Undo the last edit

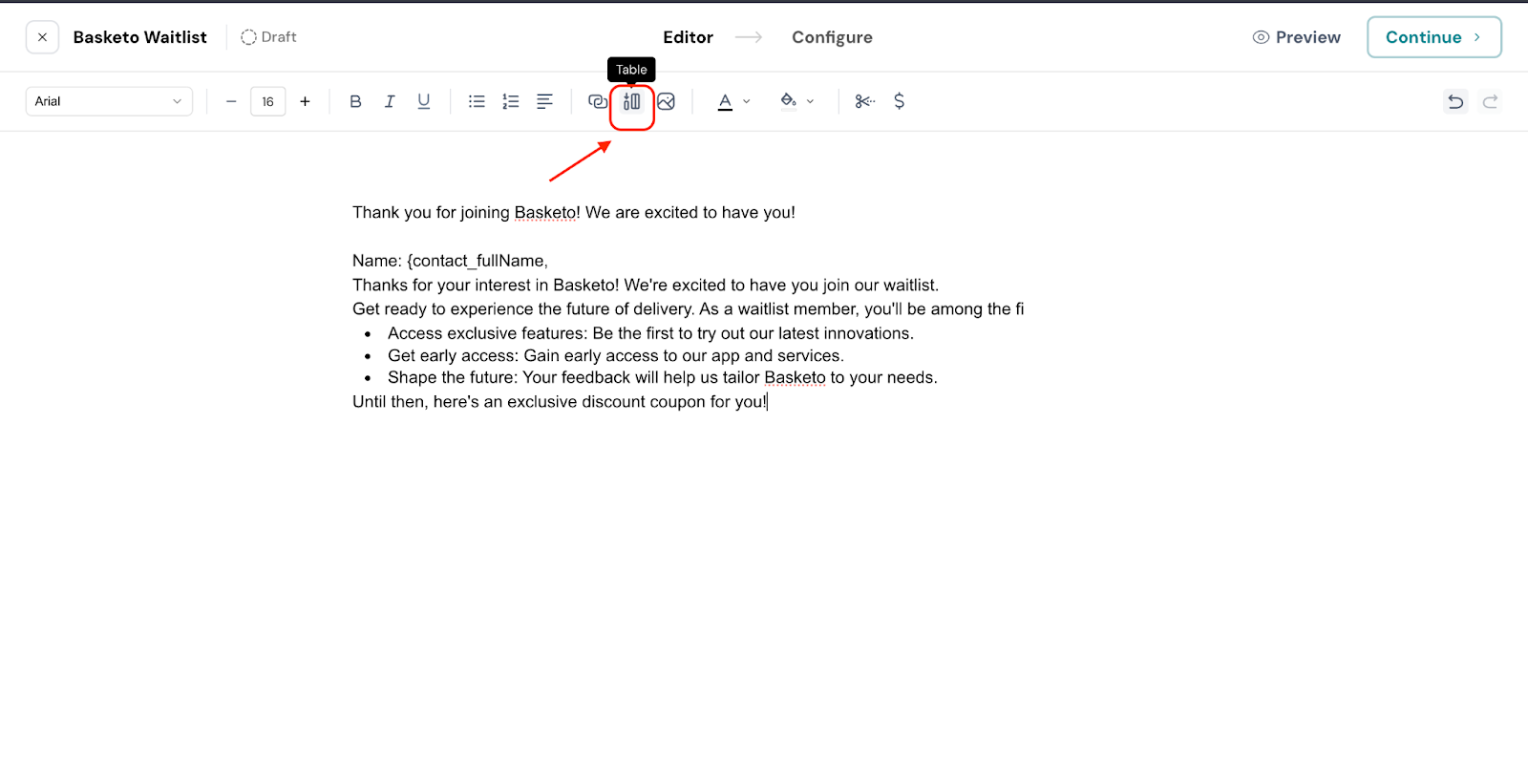tap(1455, 101)
